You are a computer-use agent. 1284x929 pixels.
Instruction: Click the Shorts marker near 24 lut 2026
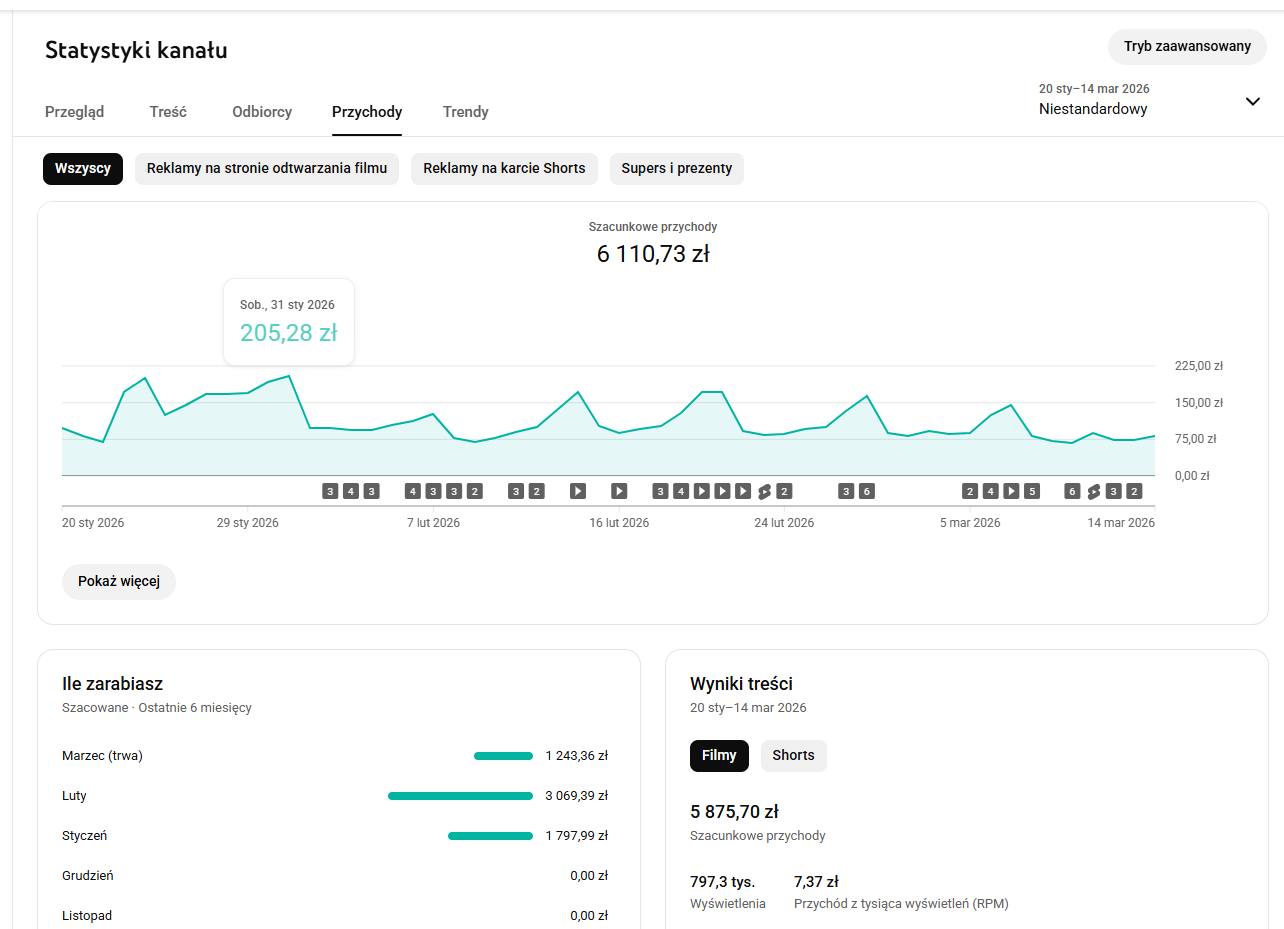click(x=764, y=491)
